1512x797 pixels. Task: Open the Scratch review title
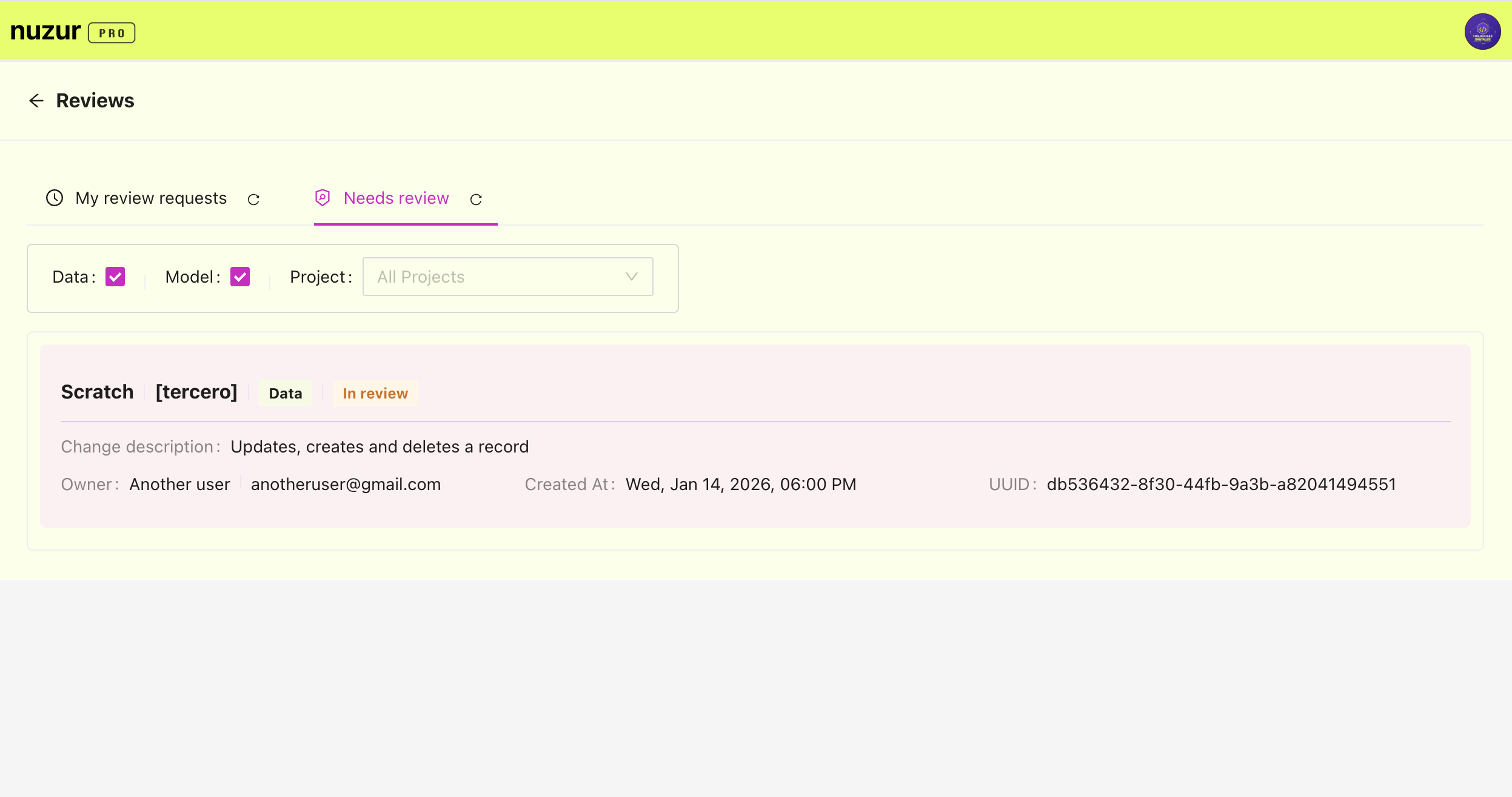[97, 392]
